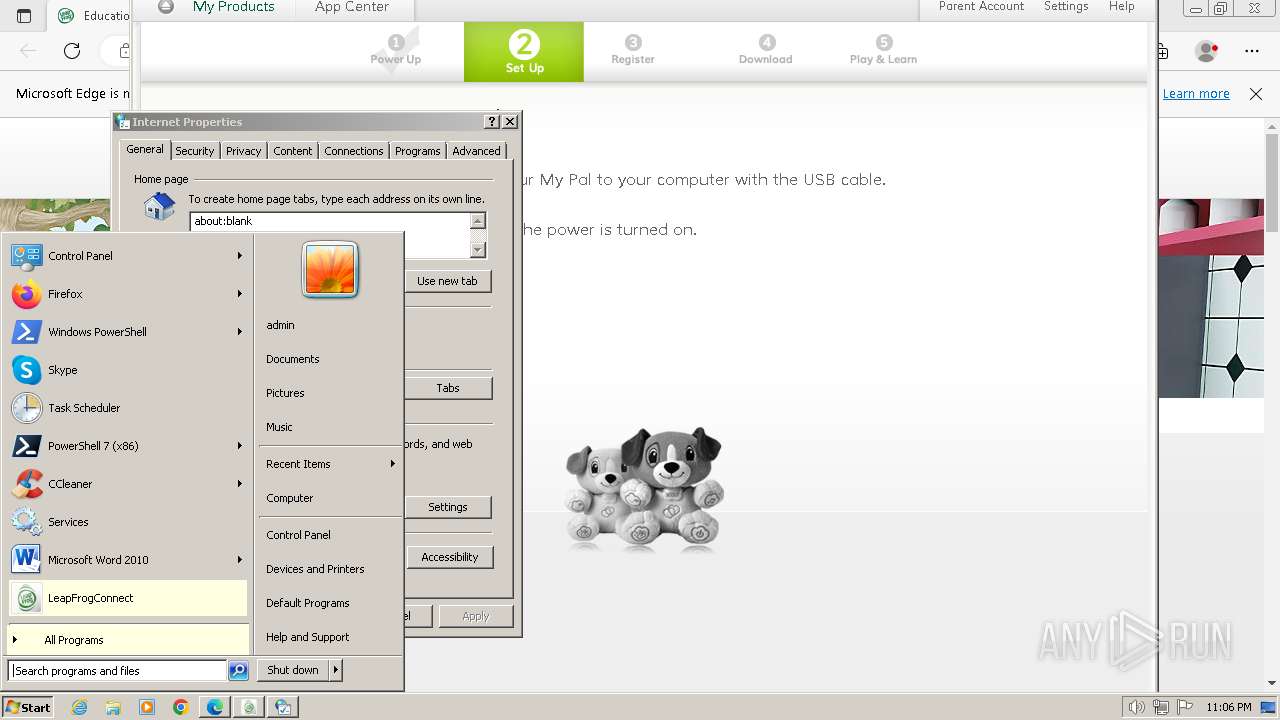This screenshot has height=720, width=1280.
Task: Switch to the Security tab
Action: pos(195,151)
